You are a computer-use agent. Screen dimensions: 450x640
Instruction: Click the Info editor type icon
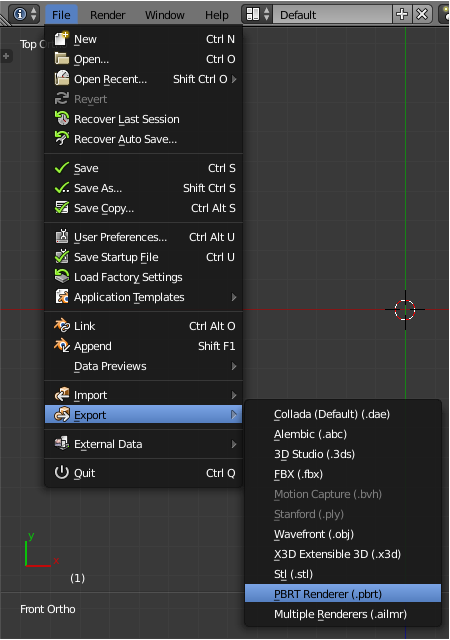click(19, 14)
